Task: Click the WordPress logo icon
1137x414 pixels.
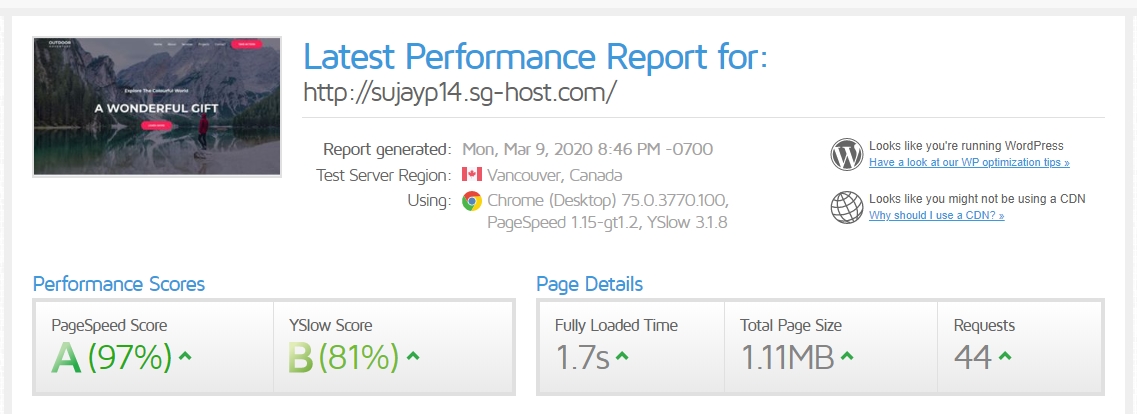Action: click(846, 154)
